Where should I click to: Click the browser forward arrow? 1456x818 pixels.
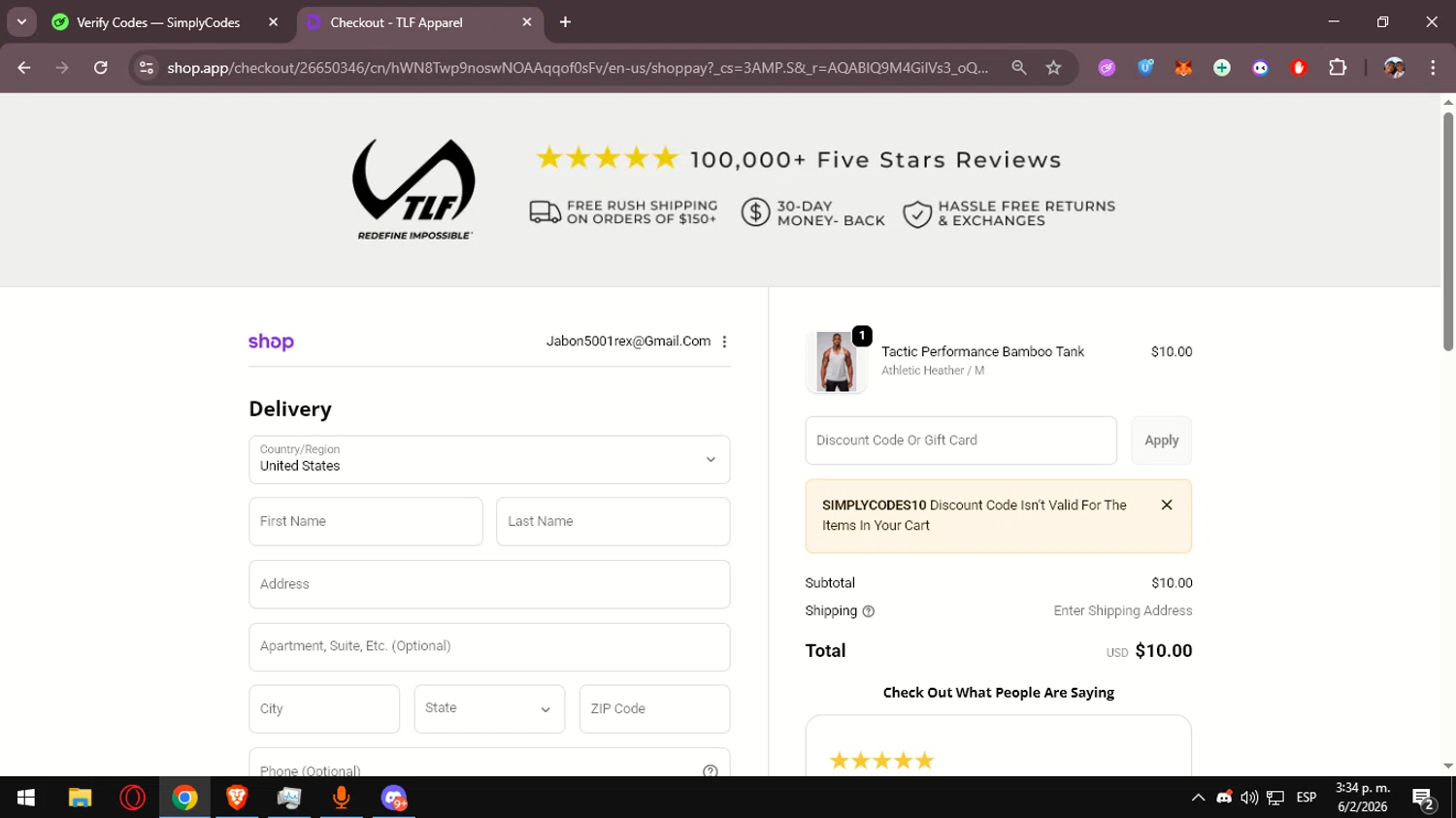coord(62,67)
